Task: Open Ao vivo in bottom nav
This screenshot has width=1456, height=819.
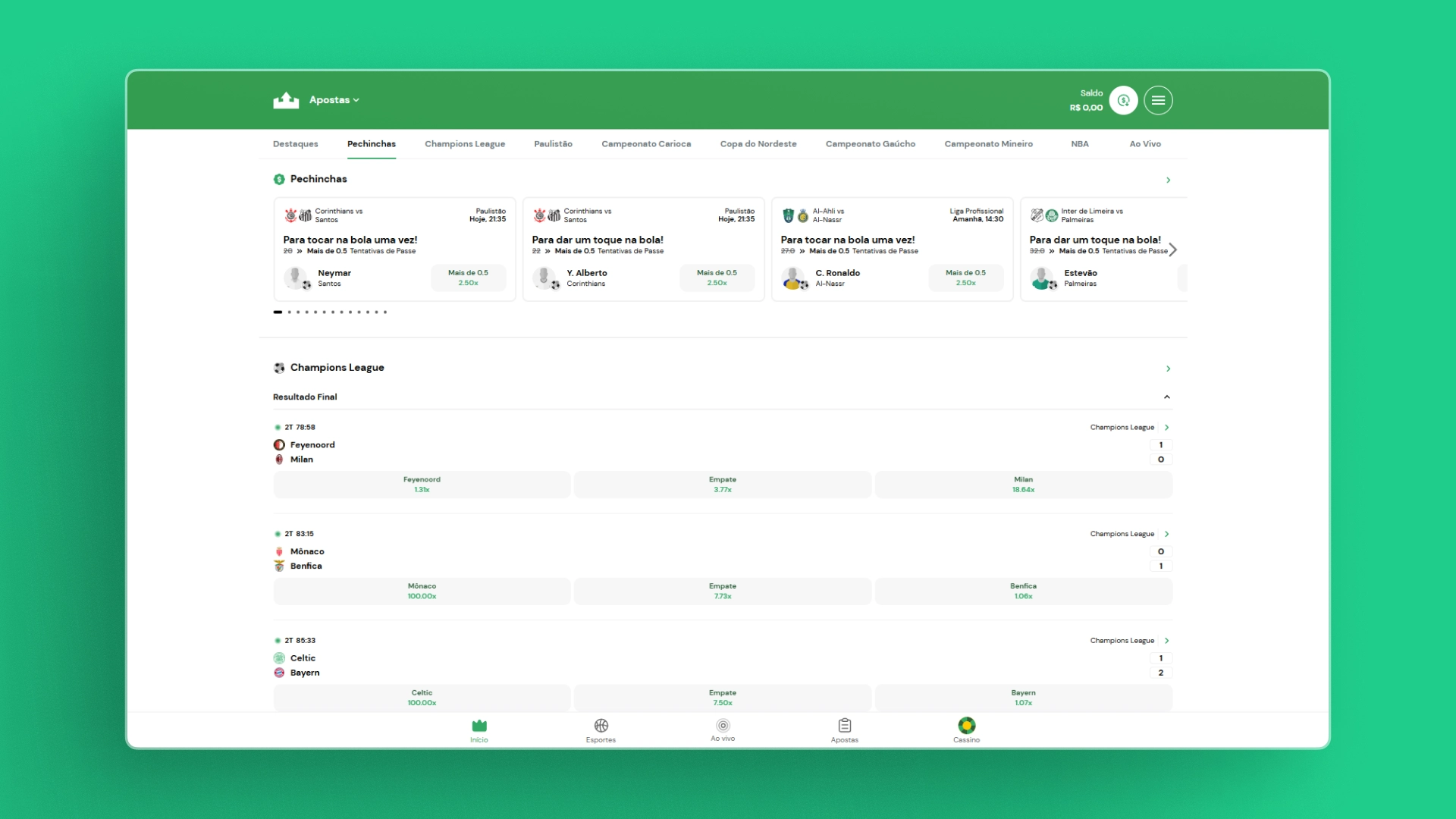Action: 723,731
